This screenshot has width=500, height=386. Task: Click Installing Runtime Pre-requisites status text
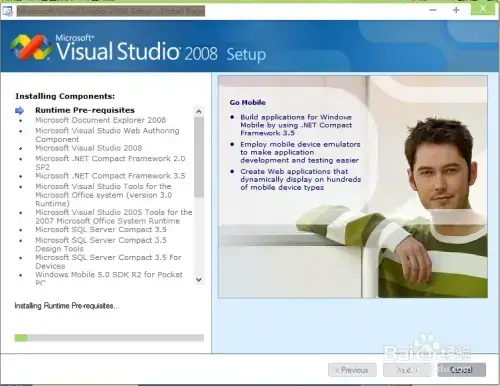pyautogui.click(x=67, y=306)
